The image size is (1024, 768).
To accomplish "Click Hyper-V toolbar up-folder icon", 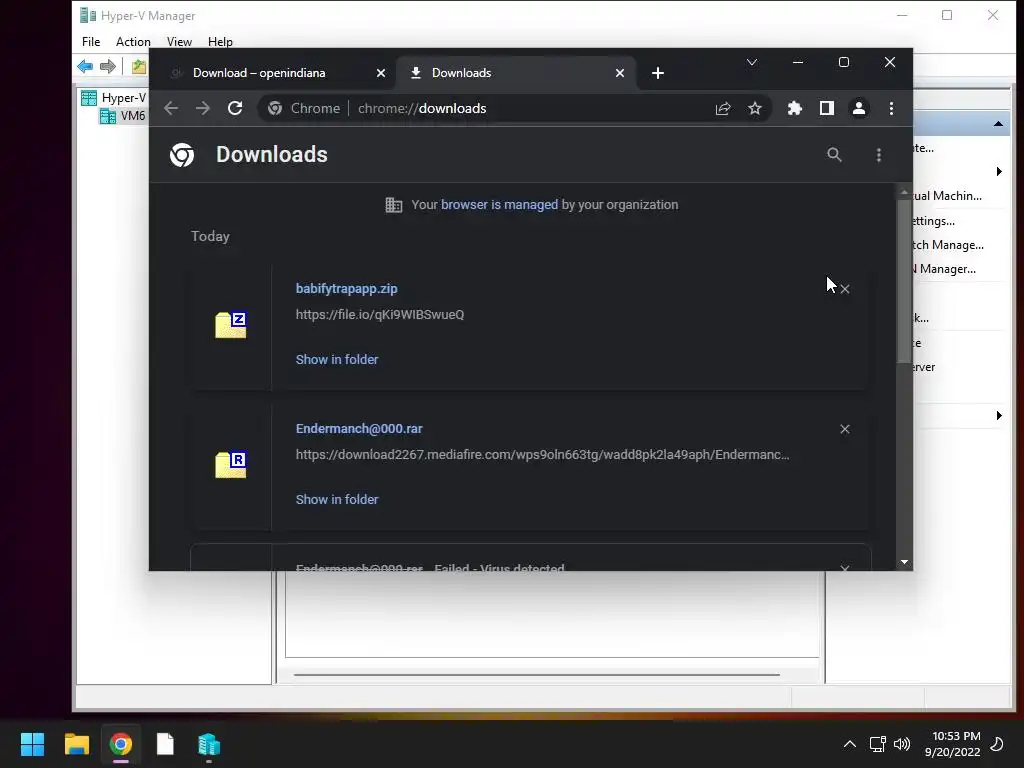I will (138, 66).
